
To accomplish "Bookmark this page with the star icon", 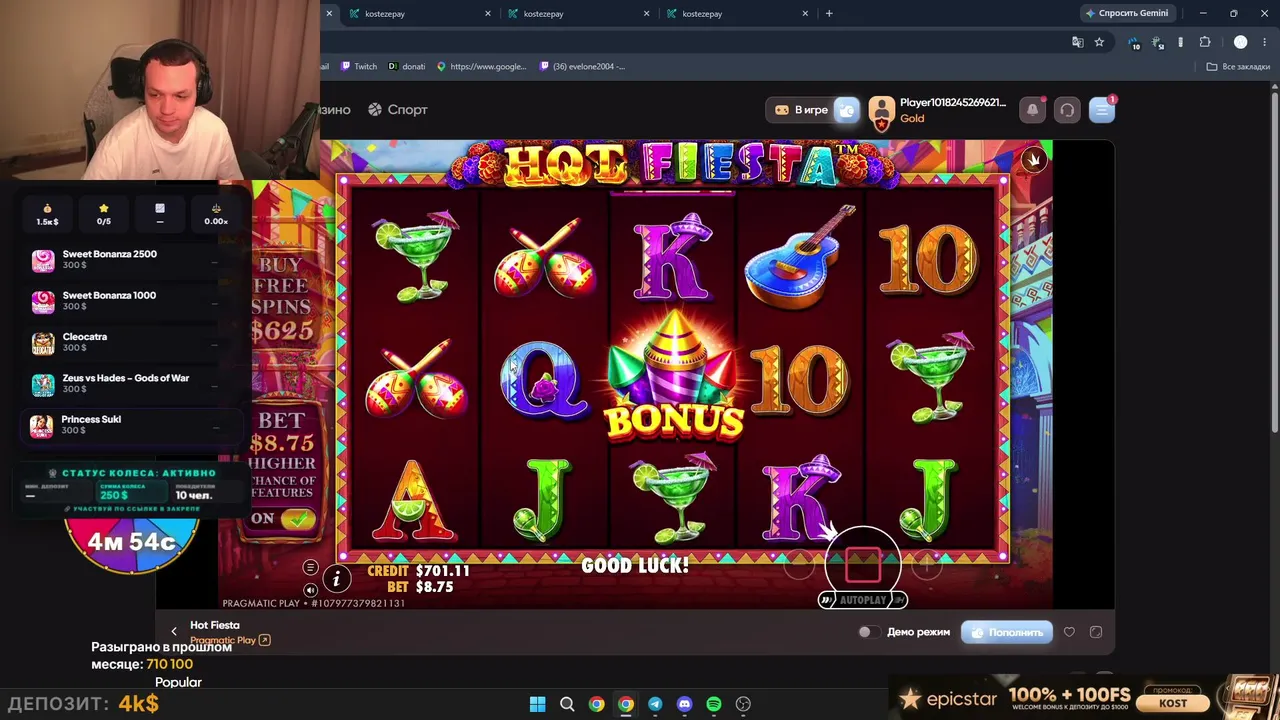I will pos(1099,42).
